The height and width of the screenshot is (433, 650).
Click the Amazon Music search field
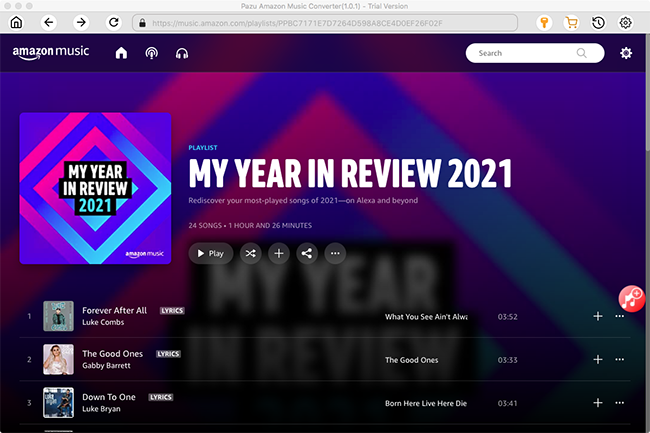coord(535,53)
